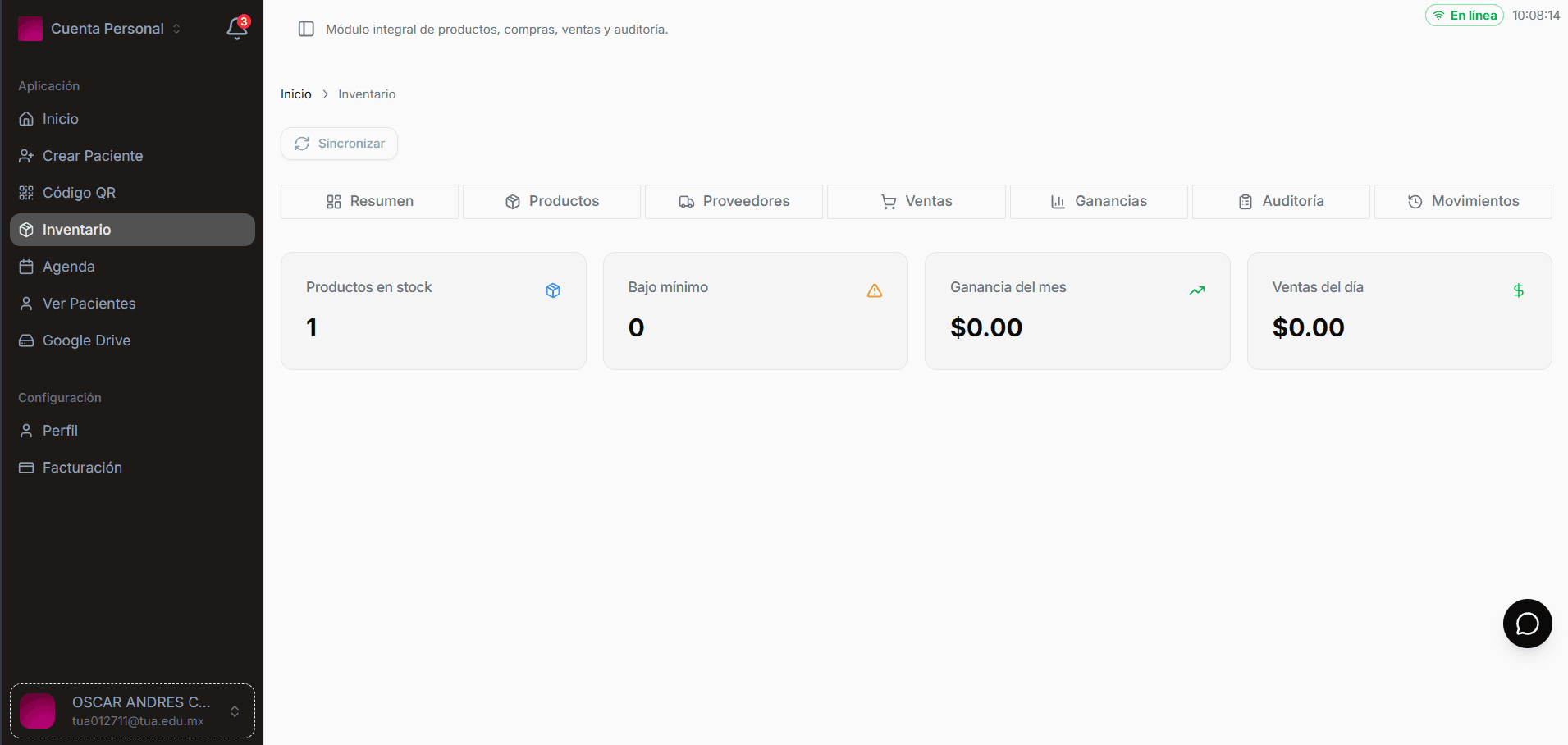Image resolution: width=1568 pixels, height=745 pixels.
Task: Open the floating chat bubble
Action: point(1527,624)
